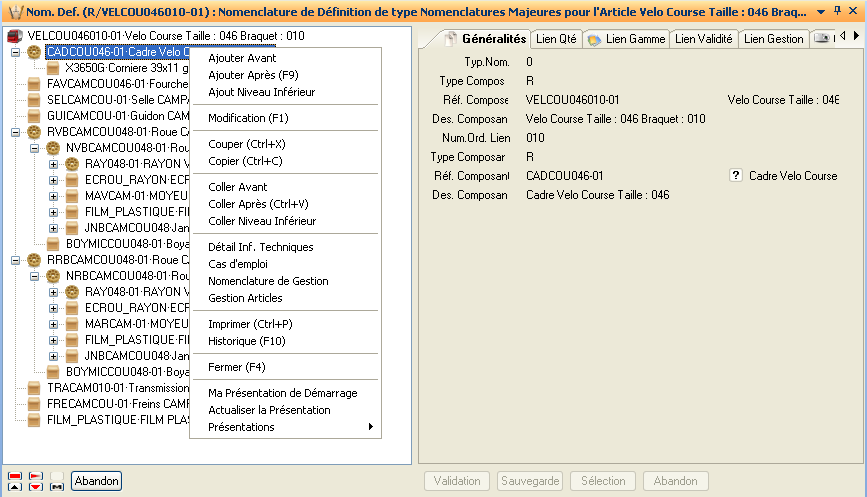Click the pin icon in the title bar
867x497 pixels.
837,10
